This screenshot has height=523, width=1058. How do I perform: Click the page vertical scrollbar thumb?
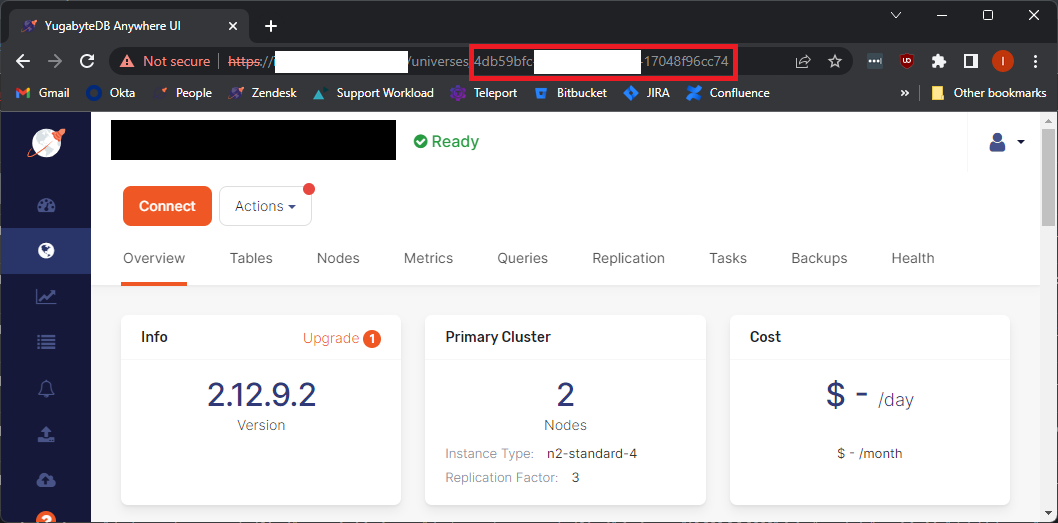tap(1048, 177)
